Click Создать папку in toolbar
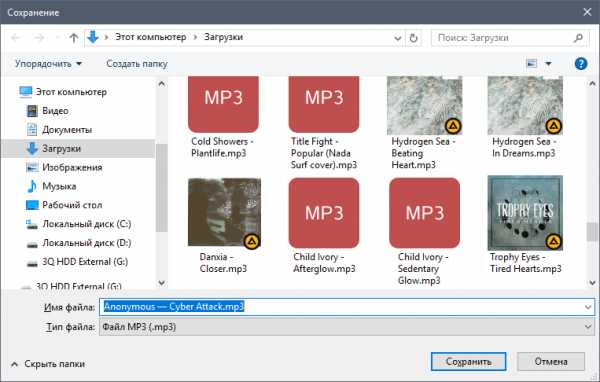Screen dimensions: 600x382 [x=137, y=64]
